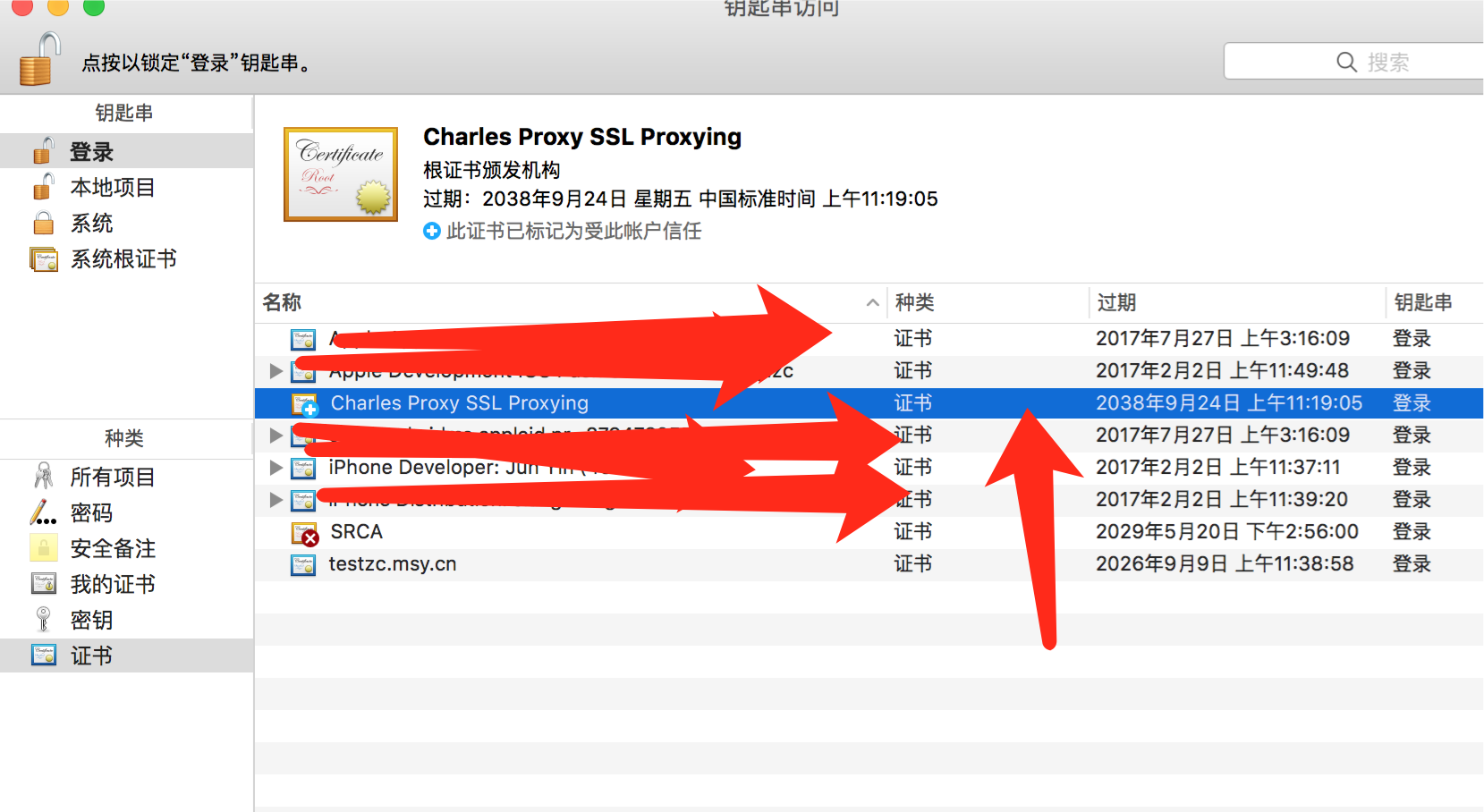Click the 过期 line with 星期五 中国标准时间
This screenshot has height=812, width=1484.
pos(681,199)
